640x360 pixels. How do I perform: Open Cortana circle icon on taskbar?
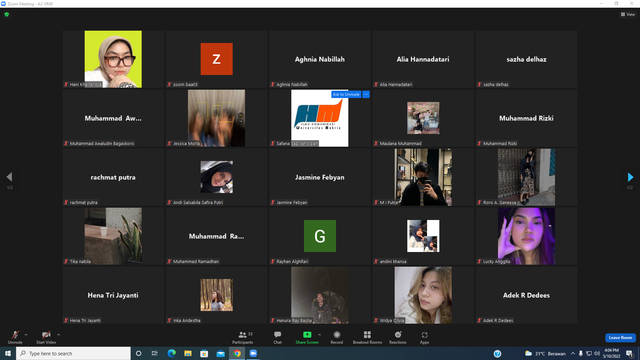(138, 353)
